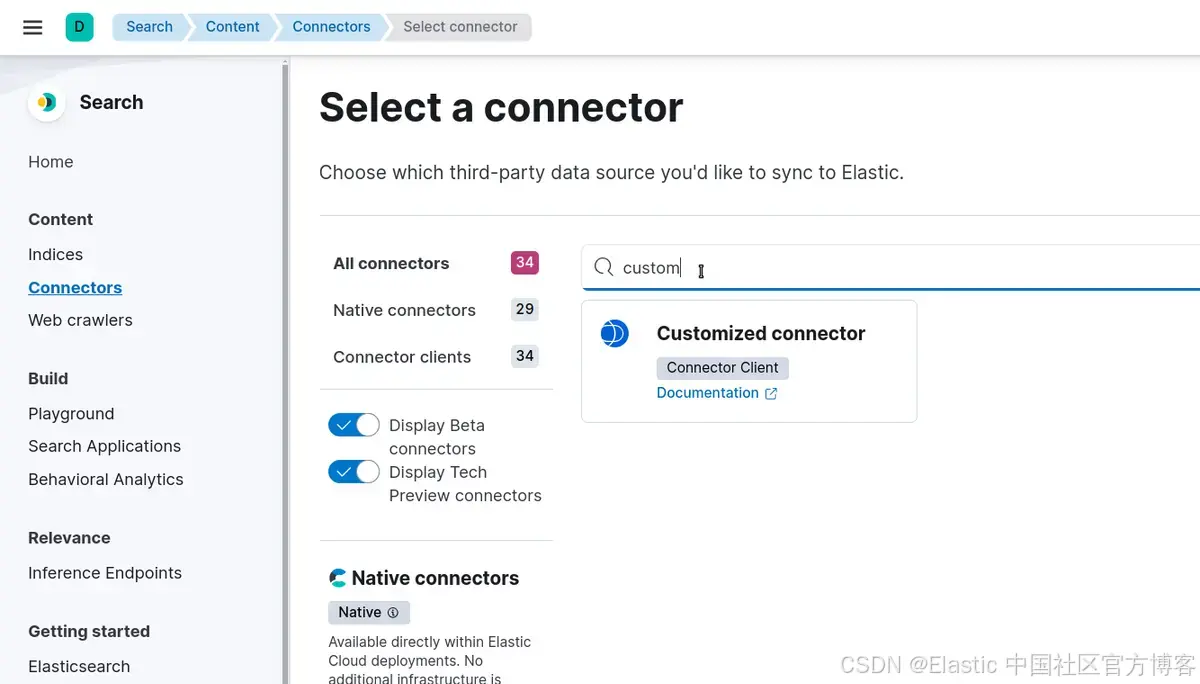Open the hamburger navigation menu
Viewport: 1200px width, 684px height.
pyautogui.click(x=33, y=27)
